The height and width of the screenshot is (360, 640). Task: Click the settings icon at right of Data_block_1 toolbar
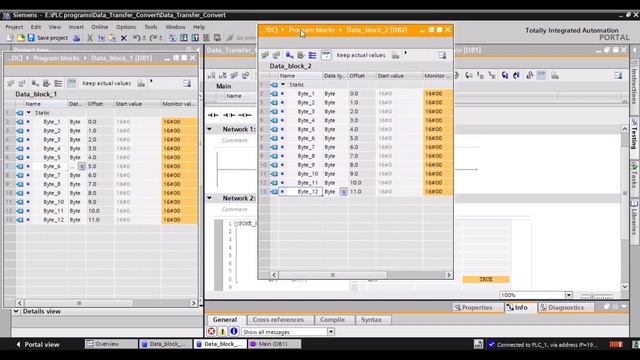(187, 84)
